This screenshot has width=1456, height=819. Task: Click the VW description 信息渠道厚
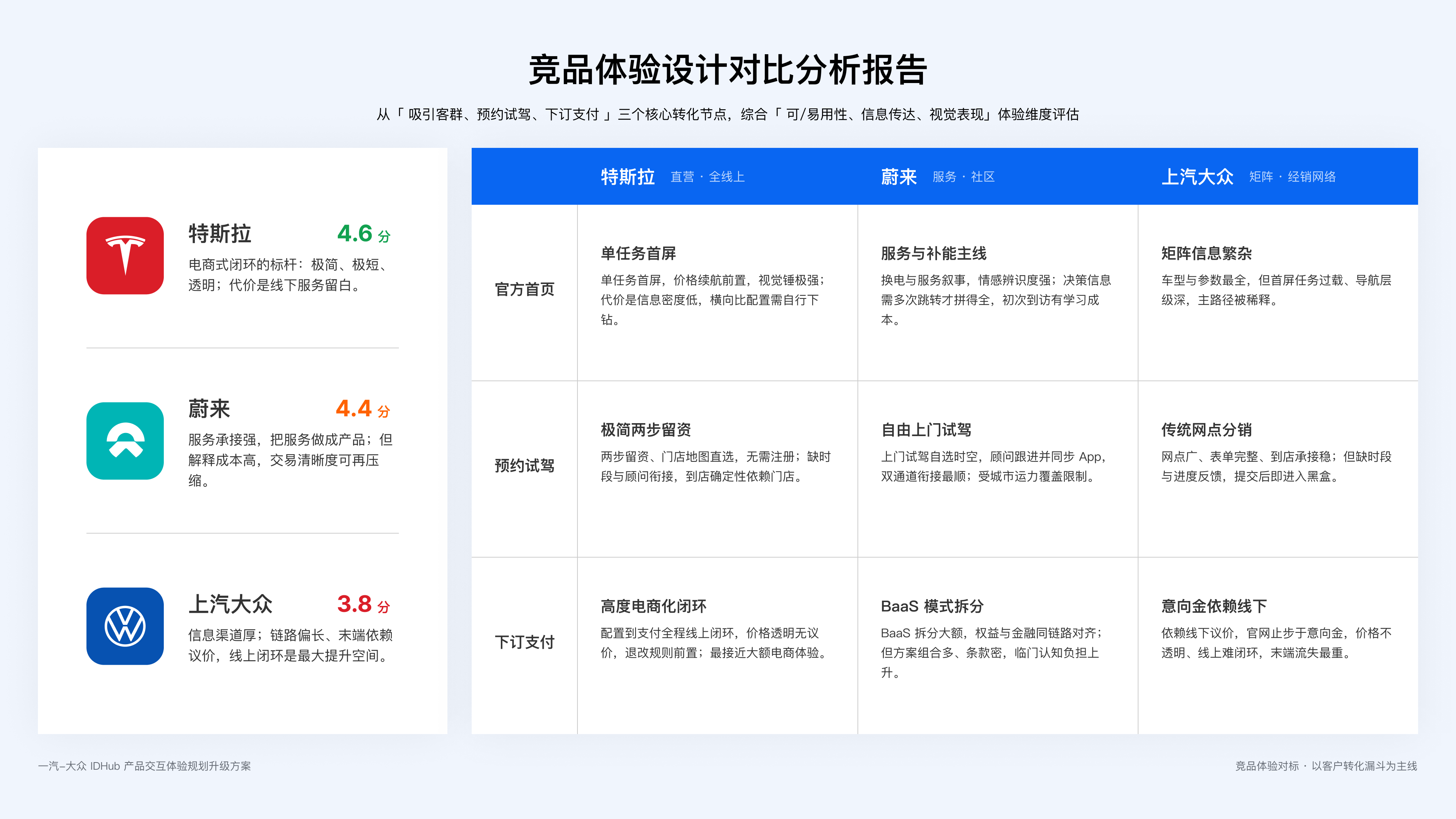pyautogui.click(x=290, y=645)
